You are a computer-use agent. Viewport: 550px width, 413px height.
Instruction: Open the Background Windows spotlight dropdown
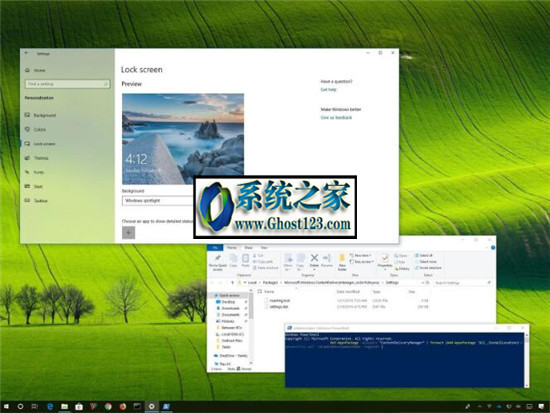(x=158, y=201)
